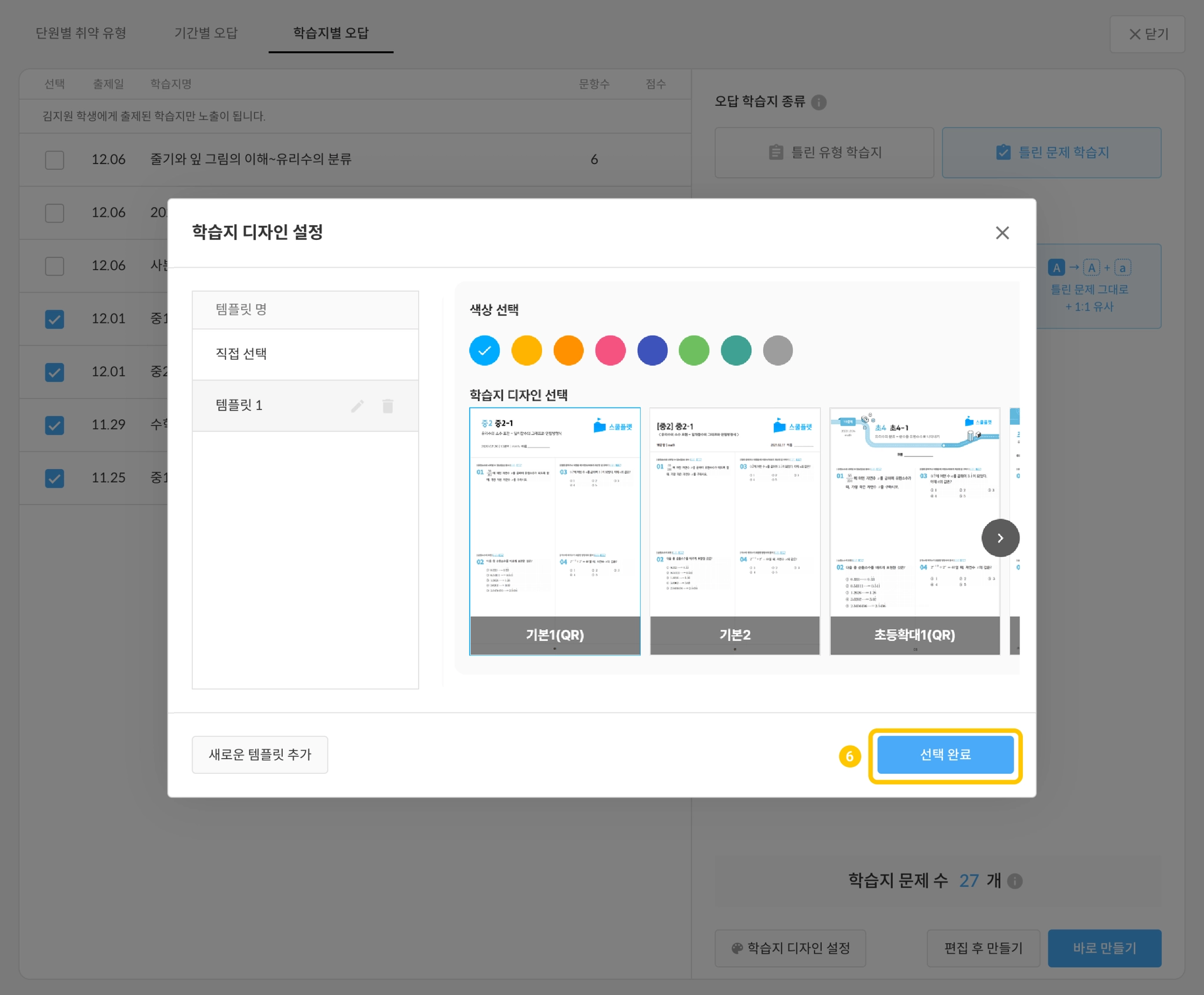Image resolution: width=1204 pixels, height=995 pixels.
Task: Uncheck the 11.25 worksheet checkbox
Action: (x=55, y=478)
